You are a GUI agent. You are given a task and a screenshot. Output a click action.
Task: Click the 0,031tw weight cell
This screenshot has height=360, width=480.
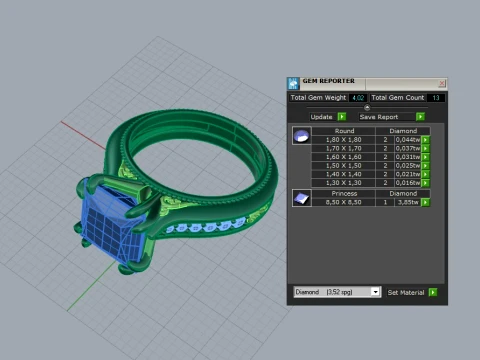point(408,157)
